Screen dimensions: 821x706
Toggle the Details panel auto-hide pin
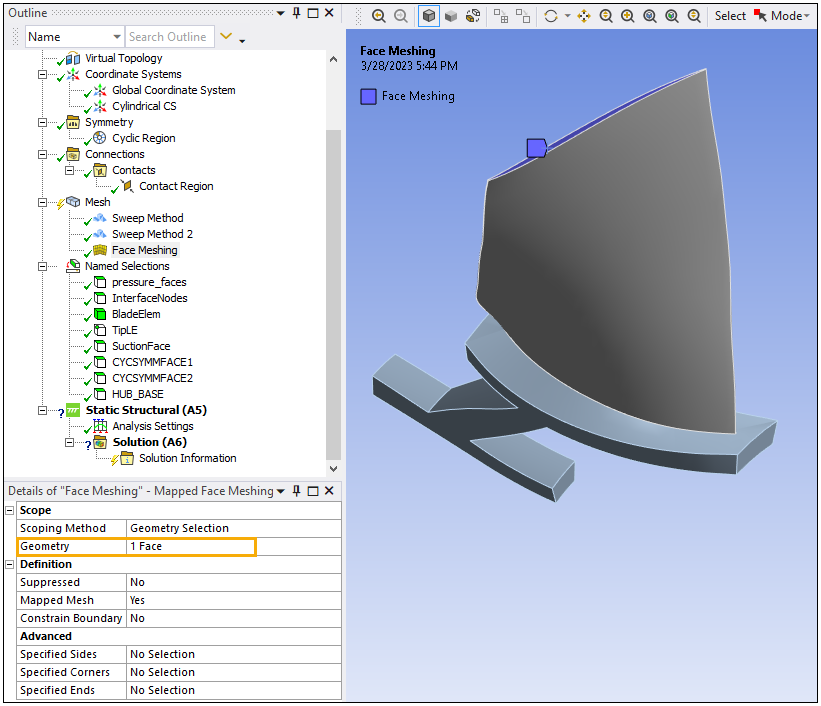[x=296, y=491]
